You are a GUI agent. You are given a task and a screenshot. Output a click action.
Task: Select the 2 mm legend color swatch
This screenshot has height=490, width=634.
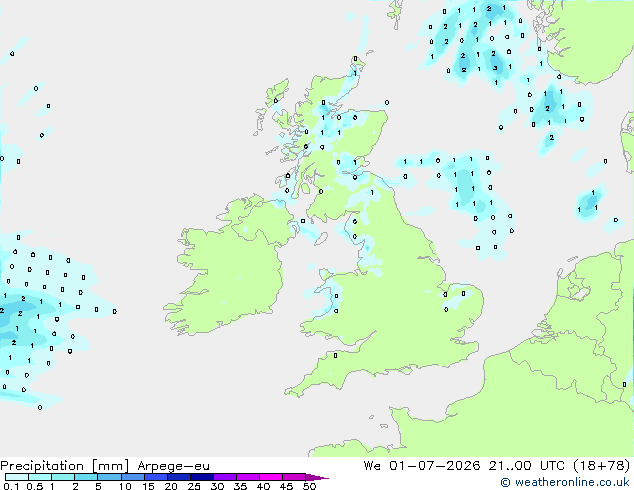click(x=86, y=477)
